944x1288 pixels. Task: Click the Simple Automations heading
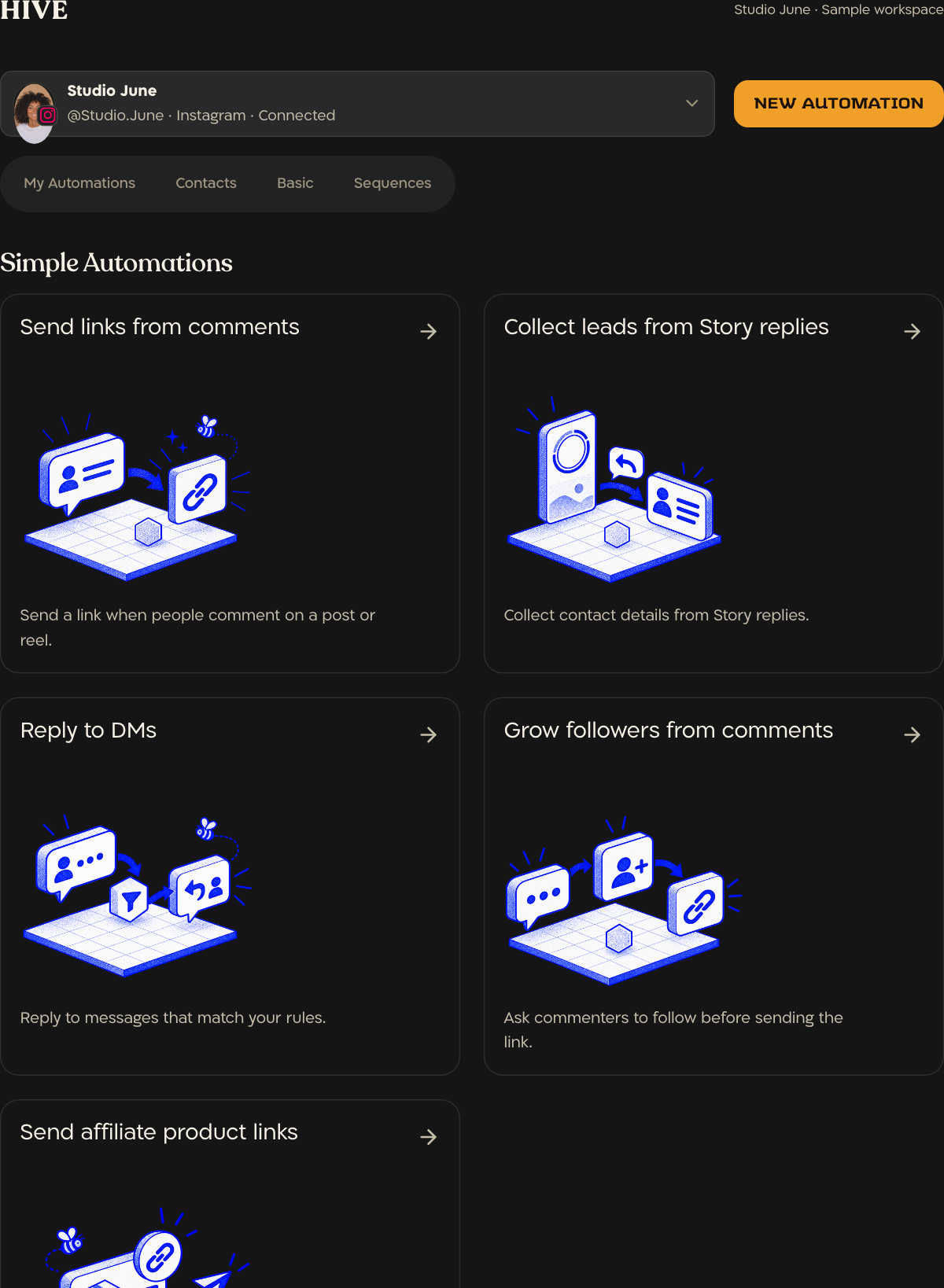[116, 263]
